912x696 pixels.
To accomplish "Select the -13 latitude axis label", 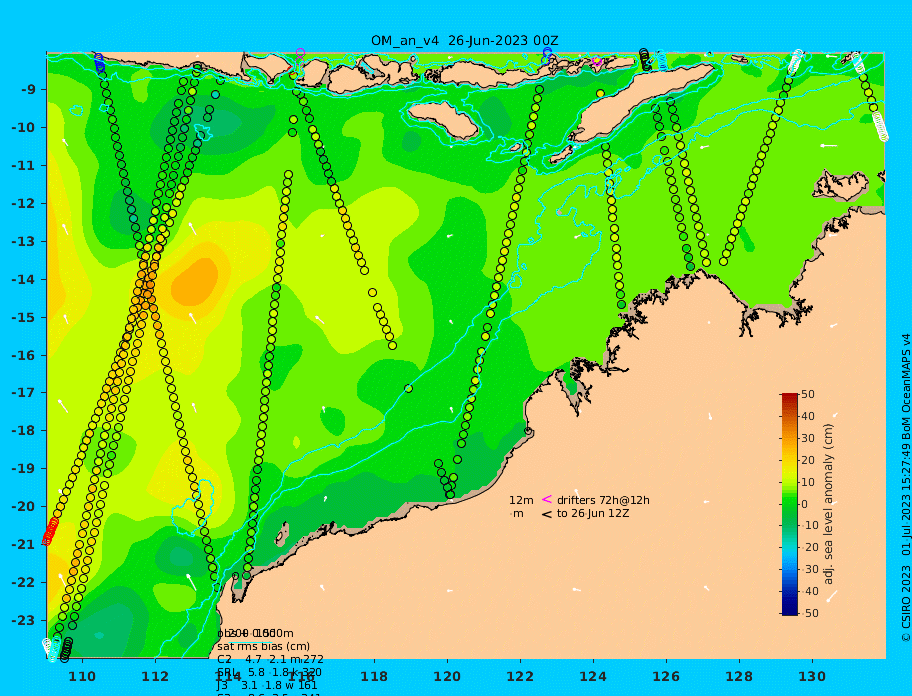I will tap(24, 241).
